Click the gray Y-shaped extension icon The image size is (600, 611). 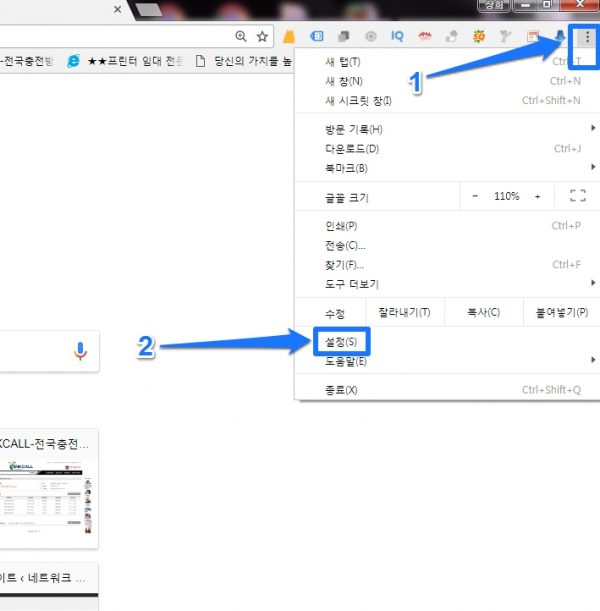click(505, 36)
